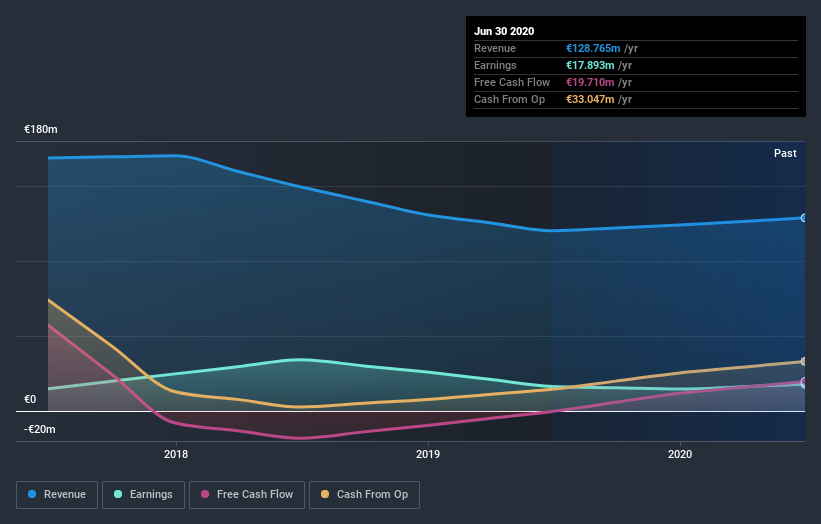The width and height of the screenshot is (821, 524).
Task: Click the €17.893m earnings value
Action: click(x=590, y=65)
